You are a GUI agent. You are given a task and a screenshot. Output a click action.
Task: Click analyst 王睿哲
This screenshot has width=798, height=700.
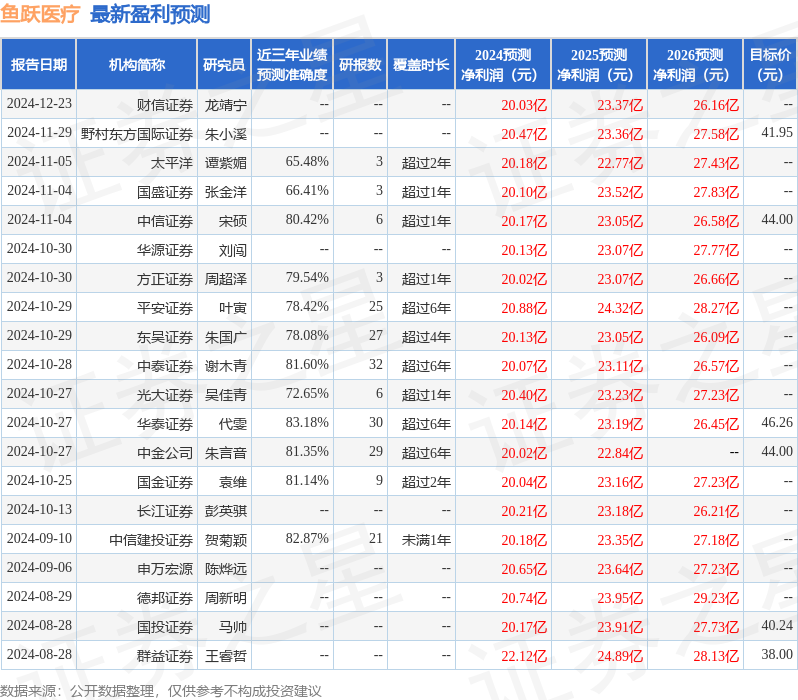tap(226, 657)
